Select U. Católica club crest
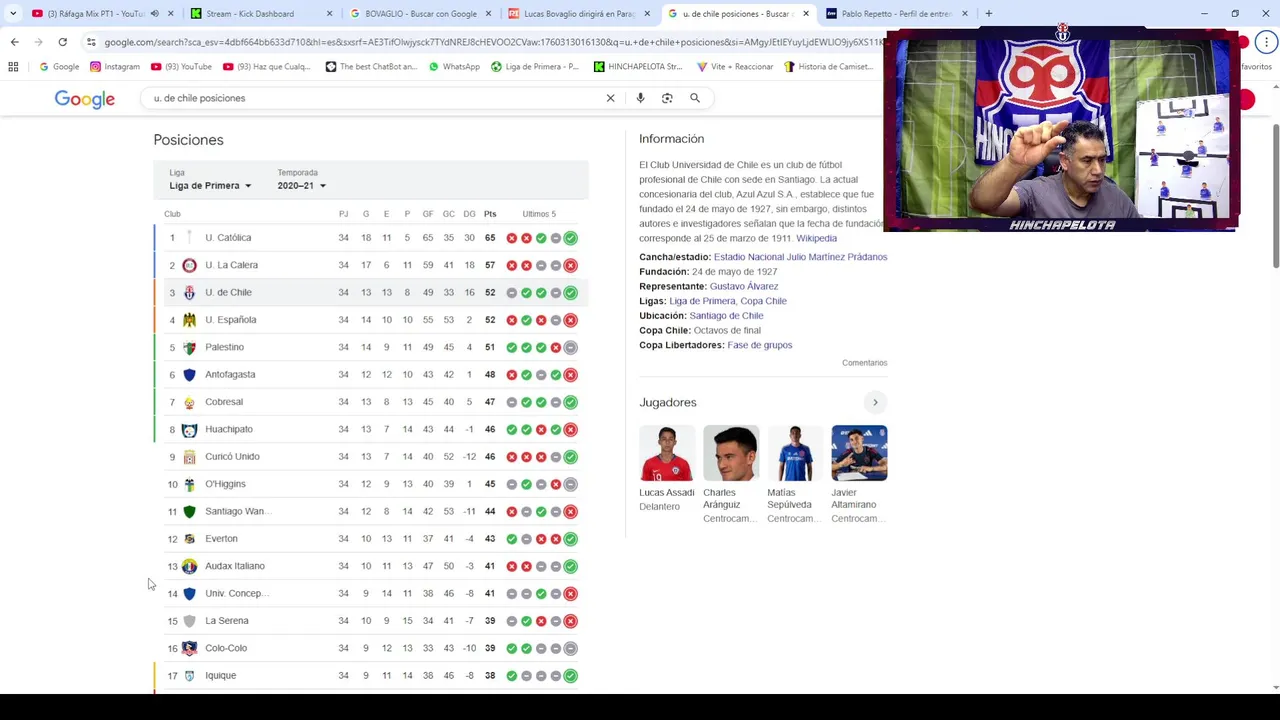This screenshot has width=1280, height=720. (189, 238)
